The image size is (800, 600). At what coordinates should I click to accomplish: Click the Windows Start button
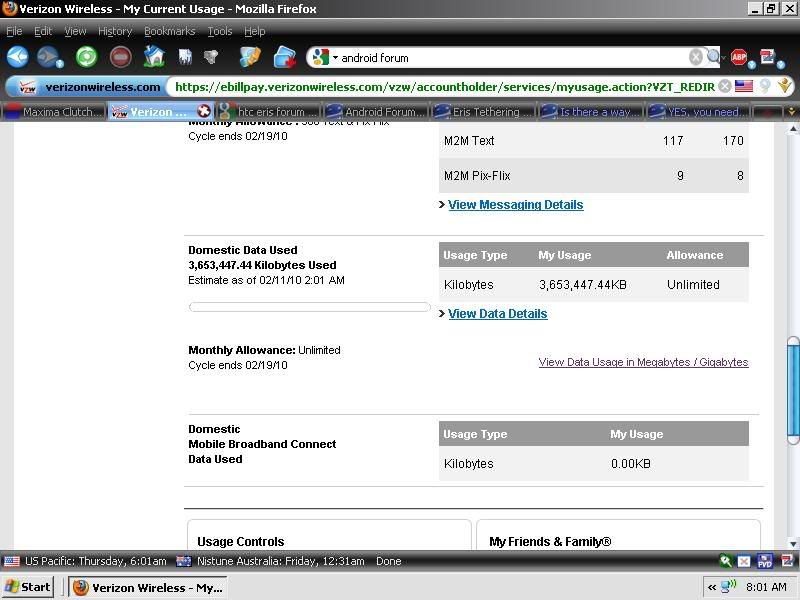point(29,587)
